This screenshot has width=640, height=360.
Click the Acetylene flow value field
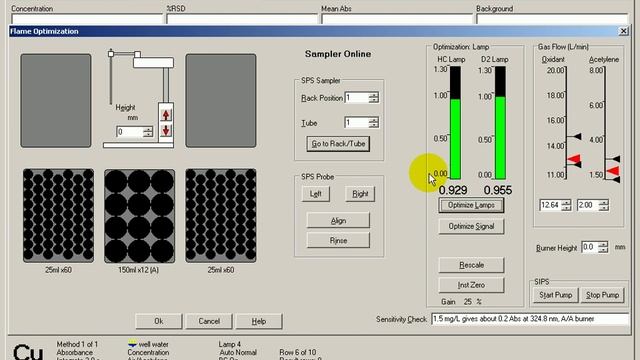(587, 205)
